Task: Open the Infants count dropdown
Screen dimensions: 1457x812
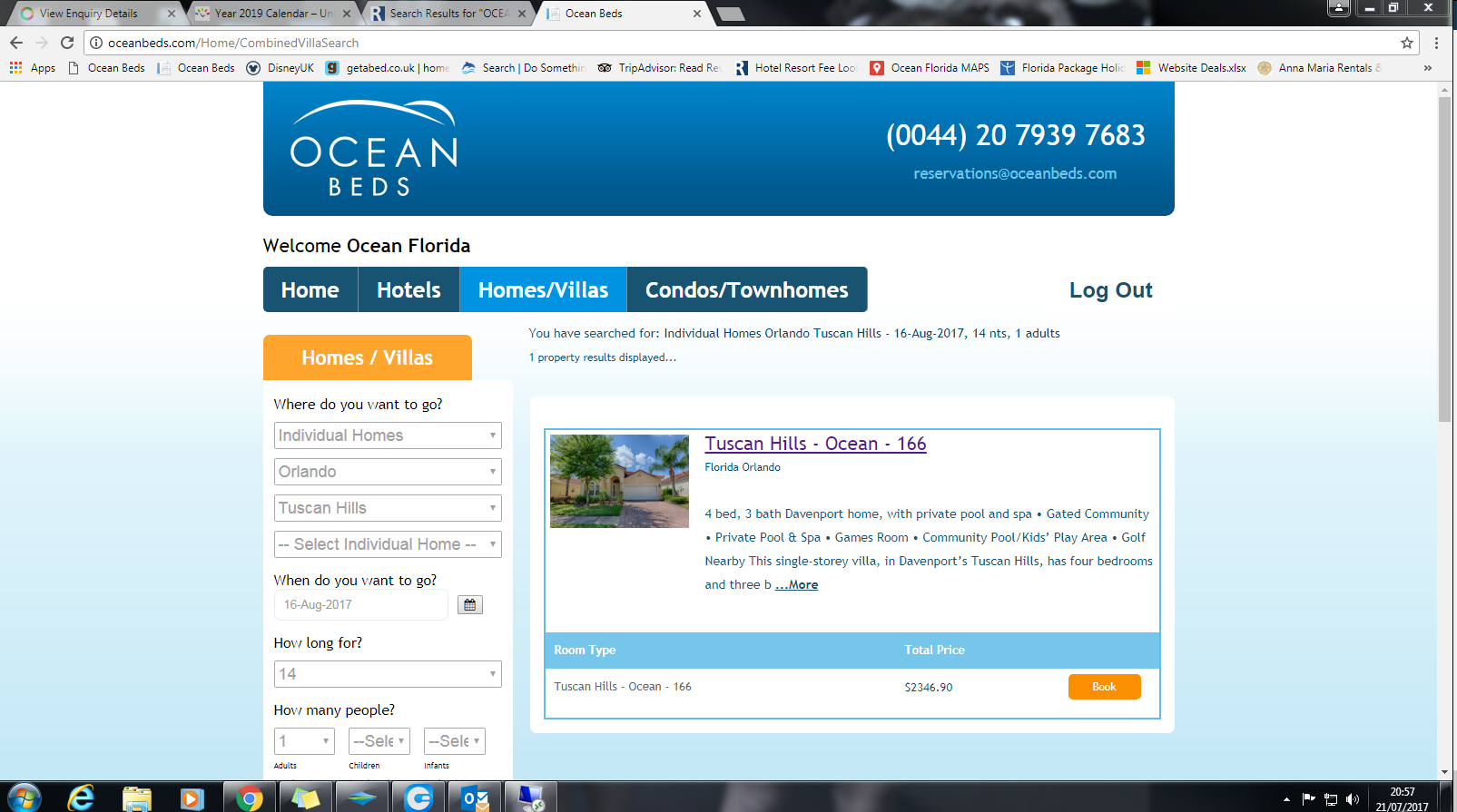Action: pyautogui.click(x=455, y=741)
